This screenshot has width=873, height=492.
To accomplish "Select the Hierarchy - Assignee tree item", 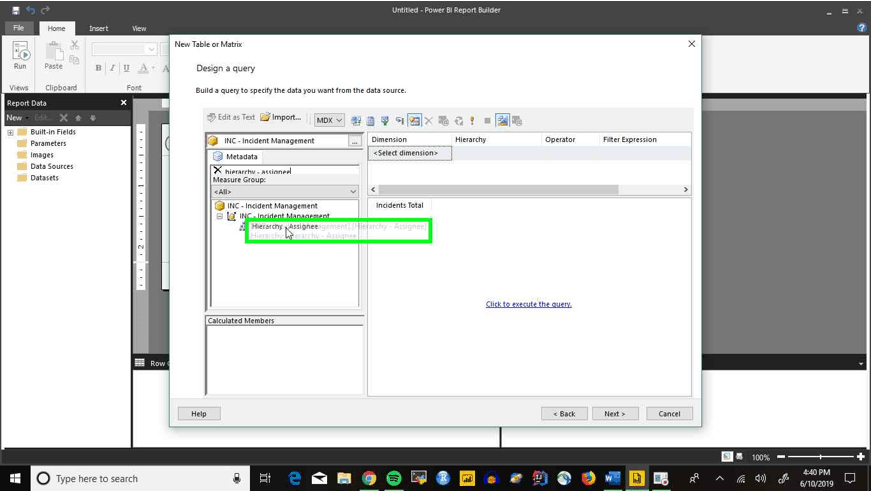I will (x=285, y=227).
